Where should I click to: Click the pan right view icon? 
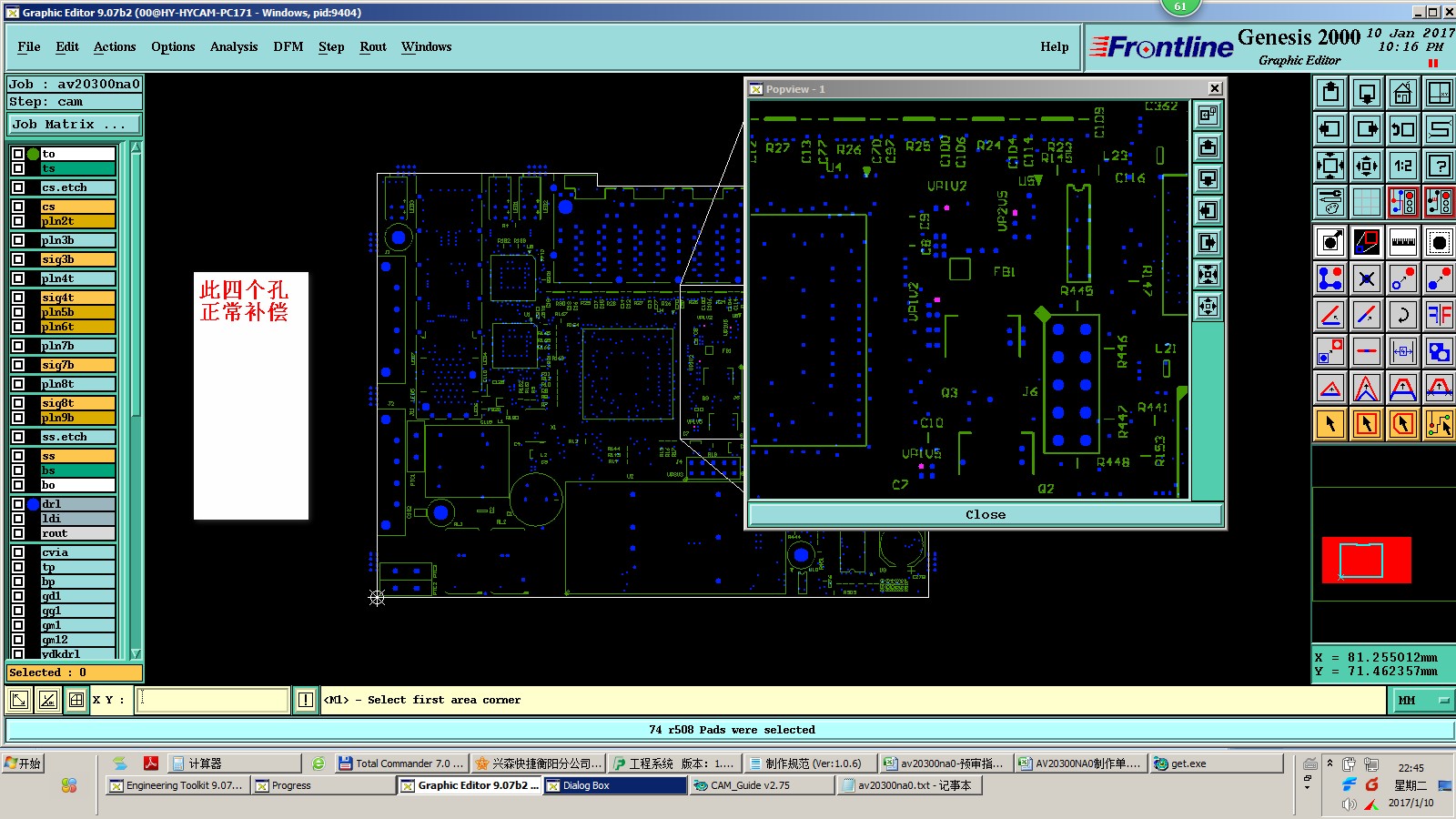pos(1367,129)
